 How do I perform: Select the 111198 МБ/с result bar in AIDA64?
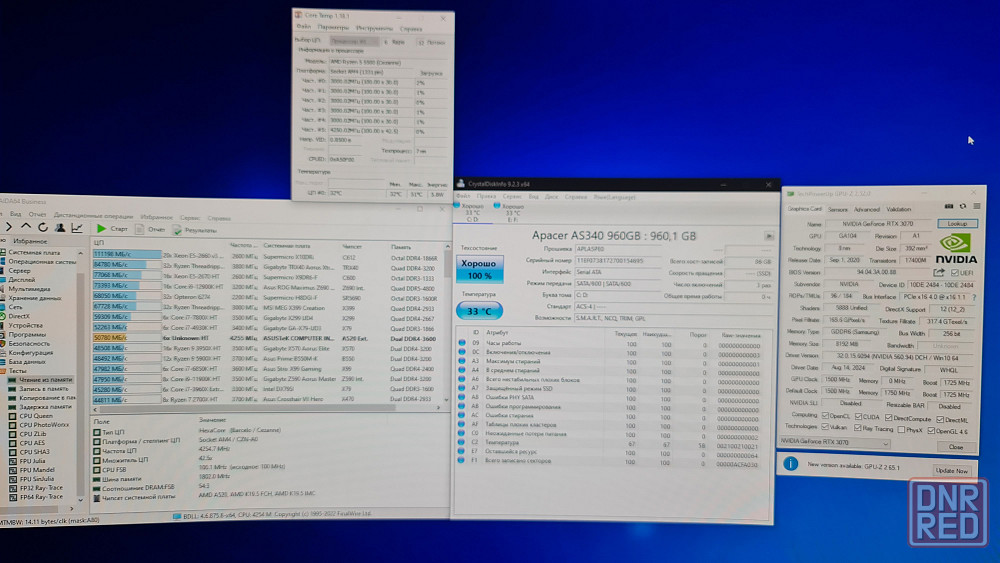tap(126, 254)
